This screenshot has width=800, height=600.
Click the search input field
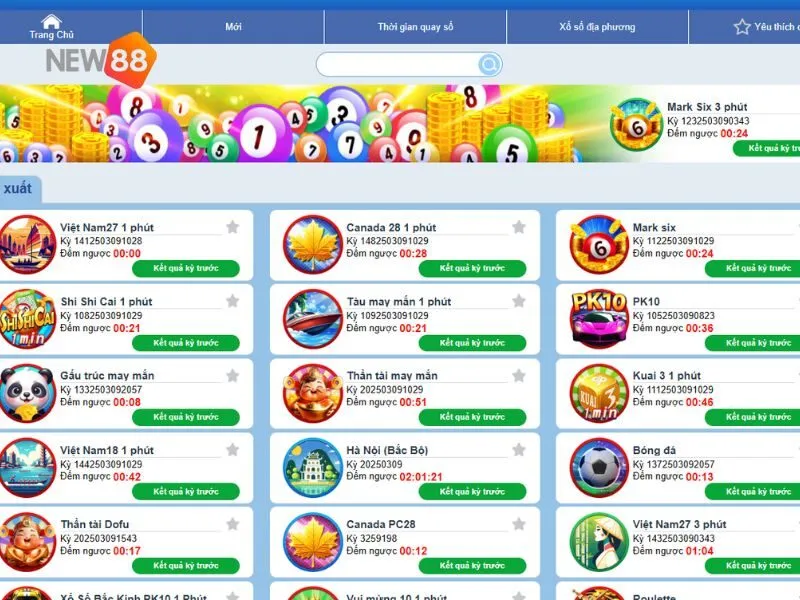coord(398,64)
